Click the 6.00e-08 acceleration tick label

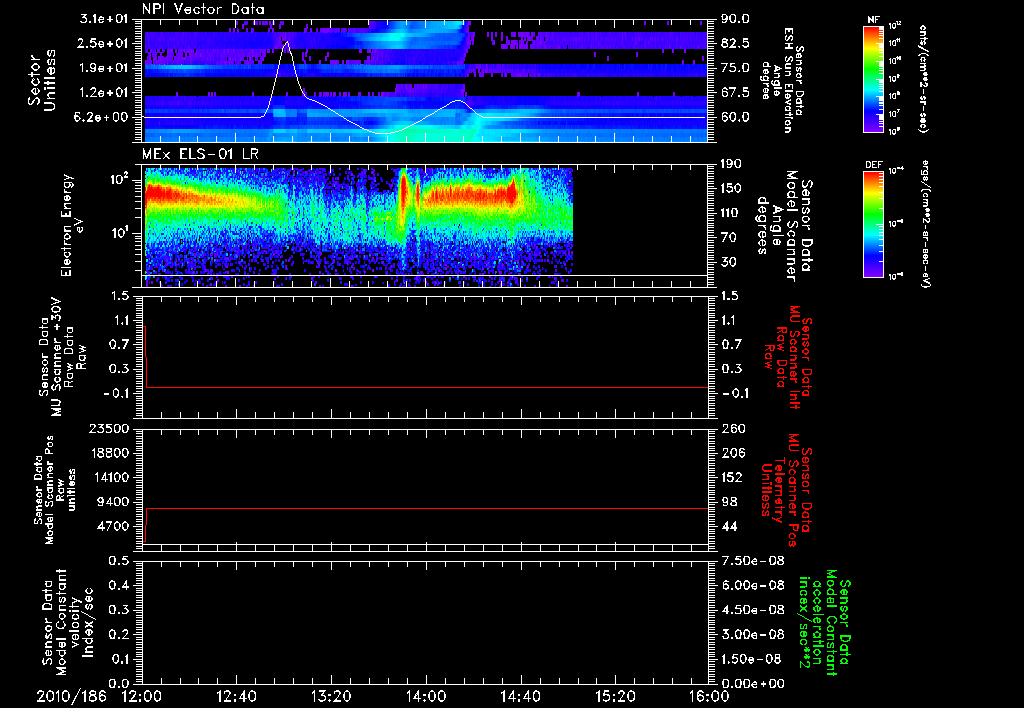tap(753, 585)
